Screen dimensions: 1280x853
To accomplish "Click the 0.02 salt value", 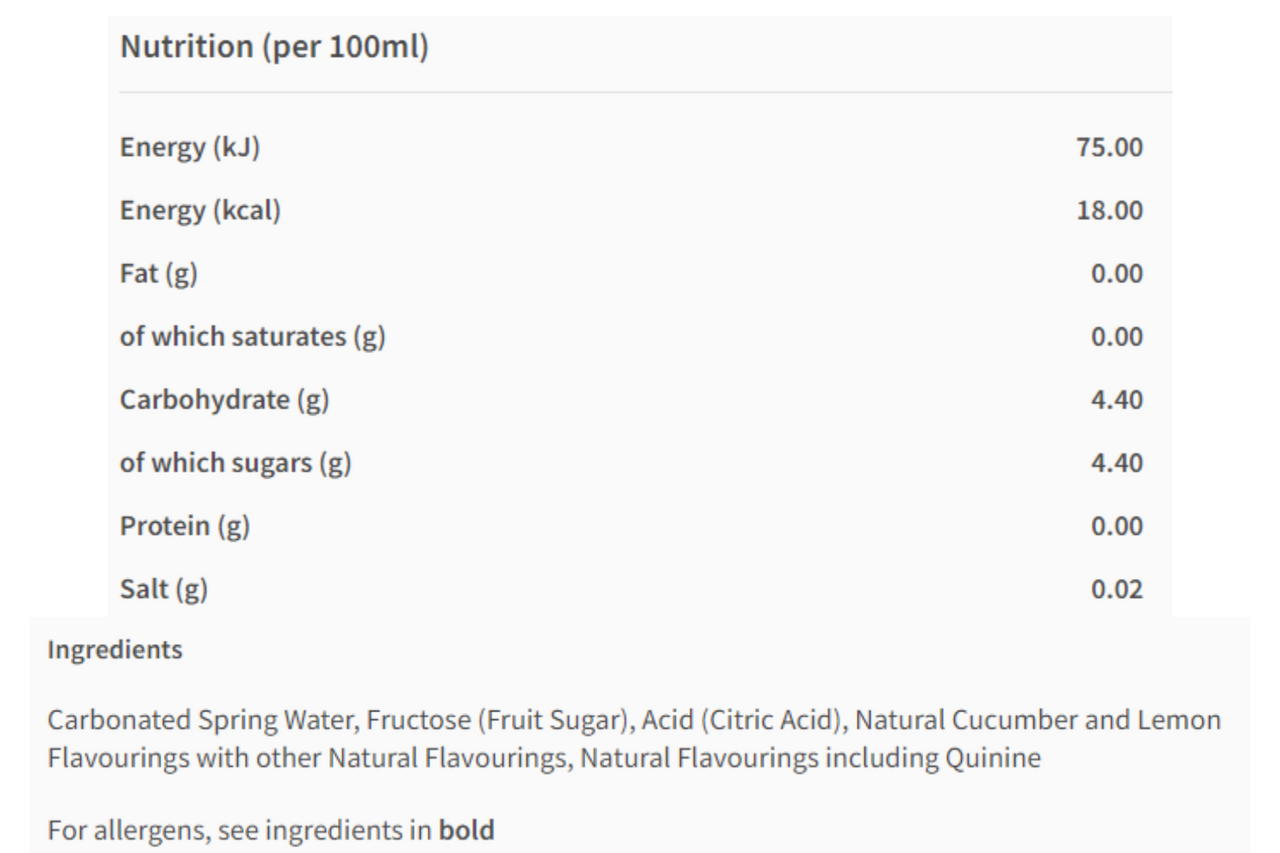I will (x=1116, y=589).
